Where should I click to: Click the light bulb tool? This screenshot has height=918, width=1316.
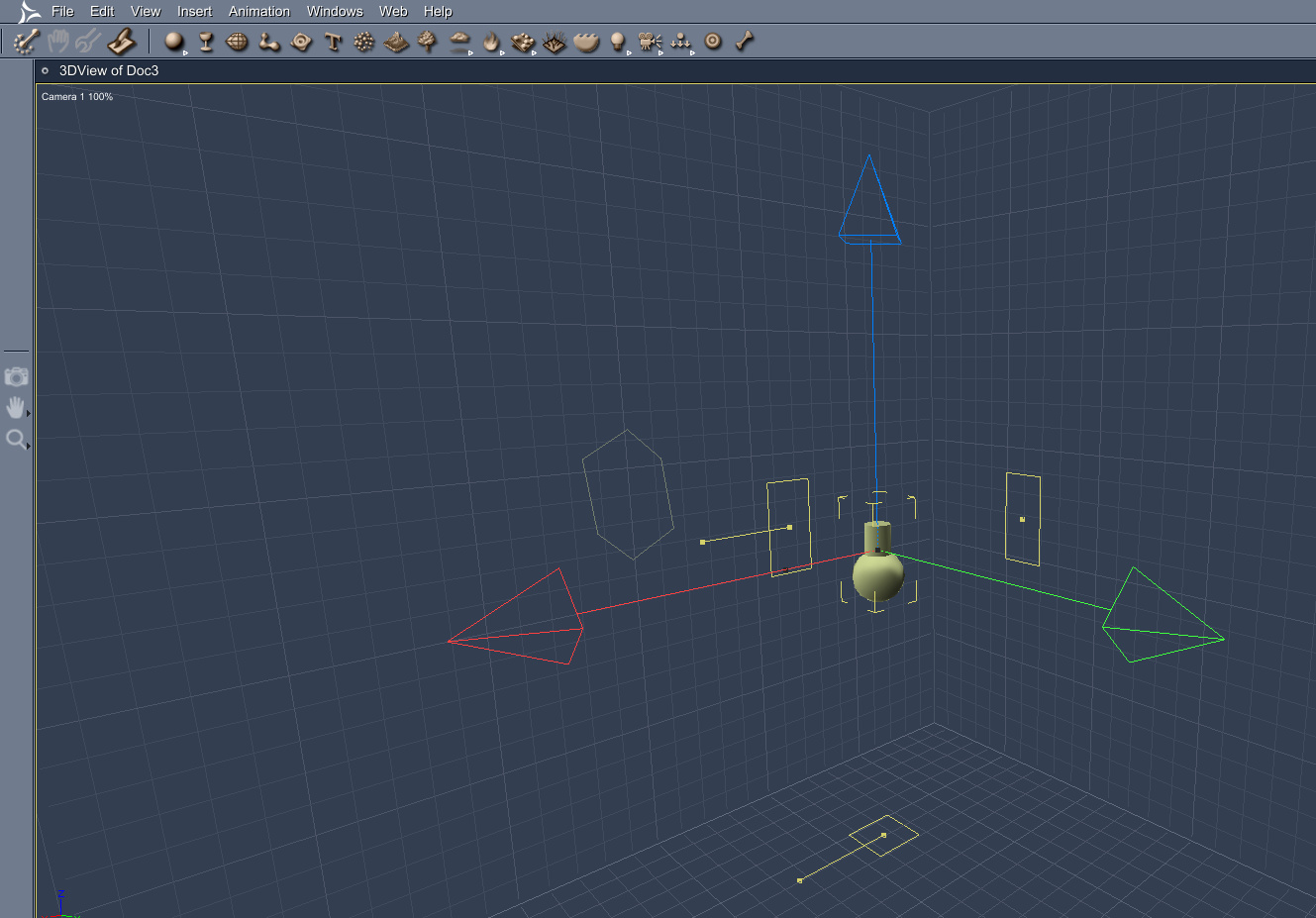pyautogui.click(x=617, y=41)
